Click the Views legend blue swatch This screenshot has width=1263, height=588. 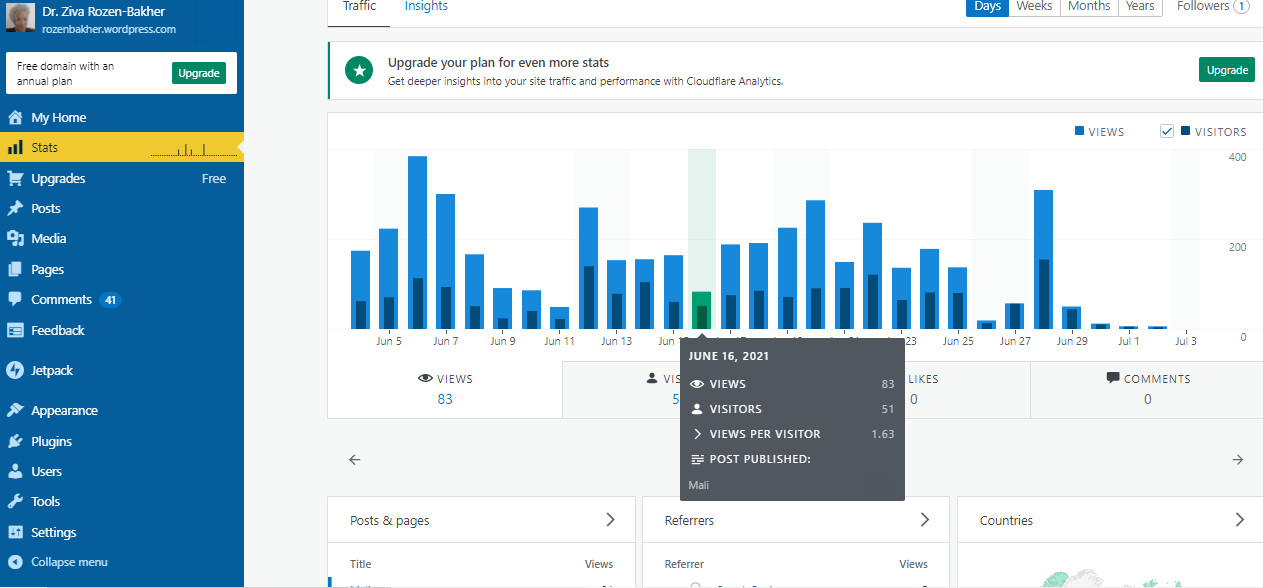pyautogui.click(x=1079, y=131)
